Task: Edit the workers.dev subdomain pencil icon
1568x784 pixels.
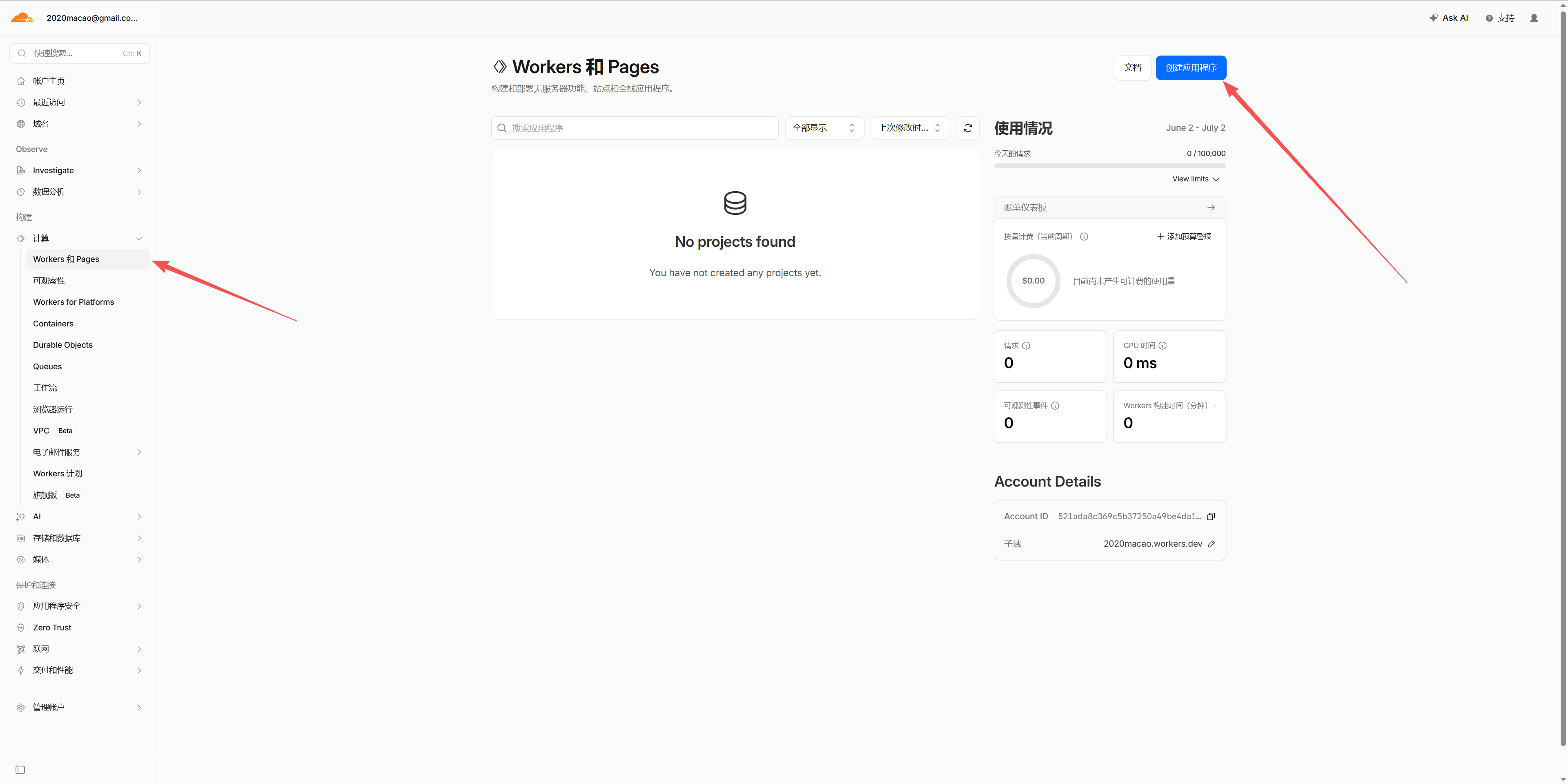Action: (1211, 544)
